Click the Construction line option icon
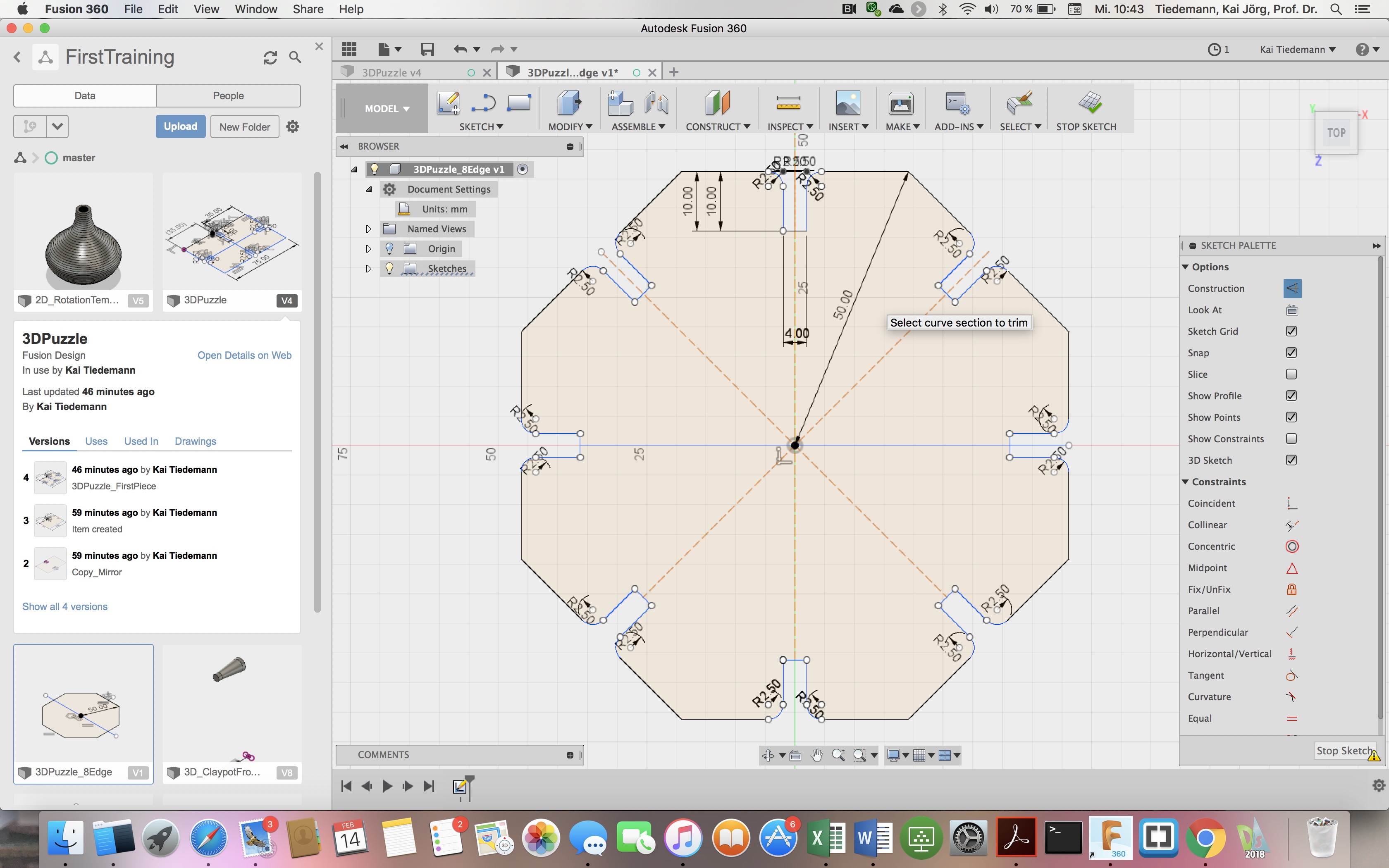The image size is (1389, 868). pyautogui.click(x=1292, y=288)
